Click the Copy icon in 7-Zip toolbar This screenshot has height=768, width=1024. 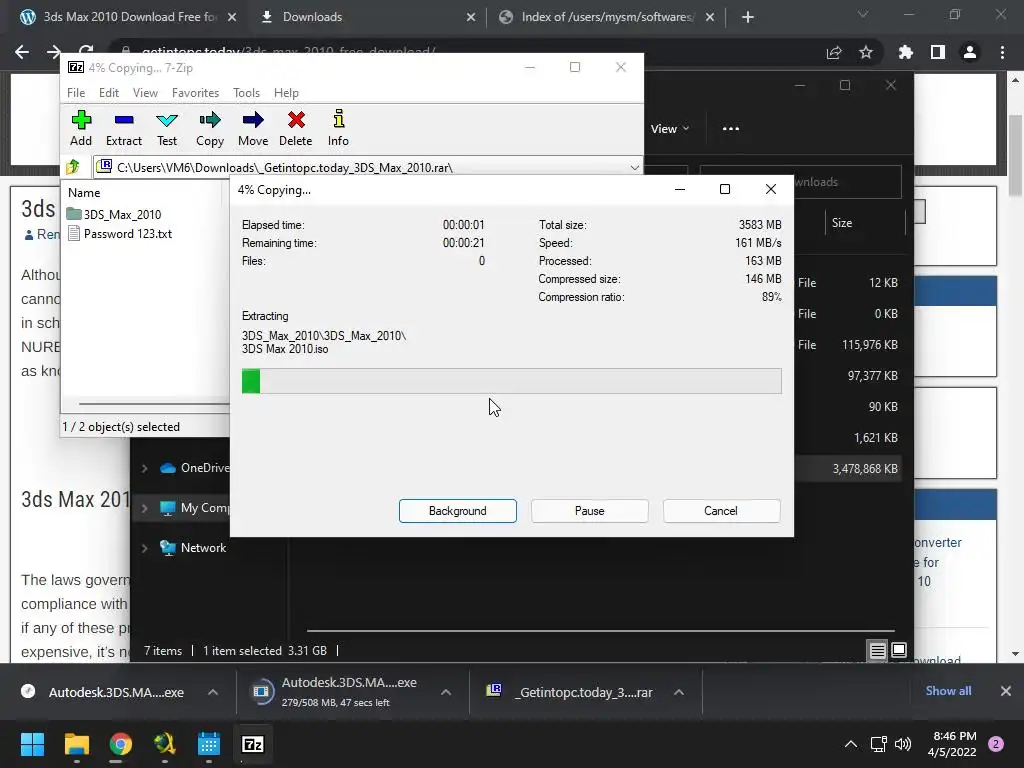click(210, 128)
